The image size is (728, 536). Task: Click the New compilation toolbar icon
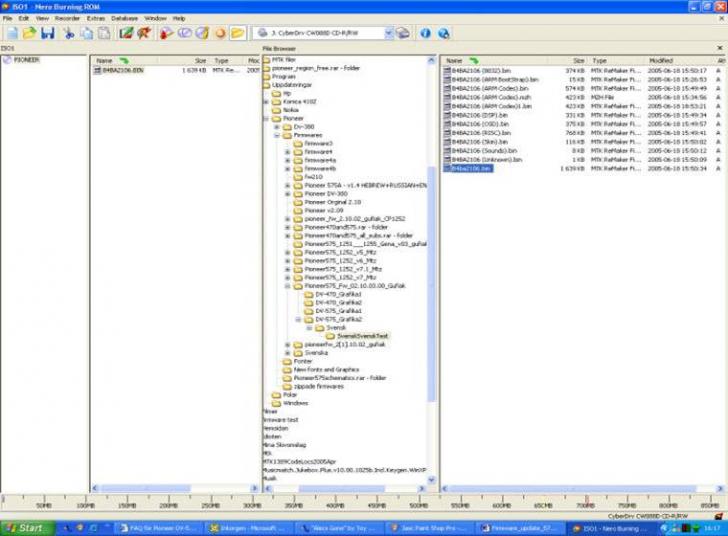10,33
